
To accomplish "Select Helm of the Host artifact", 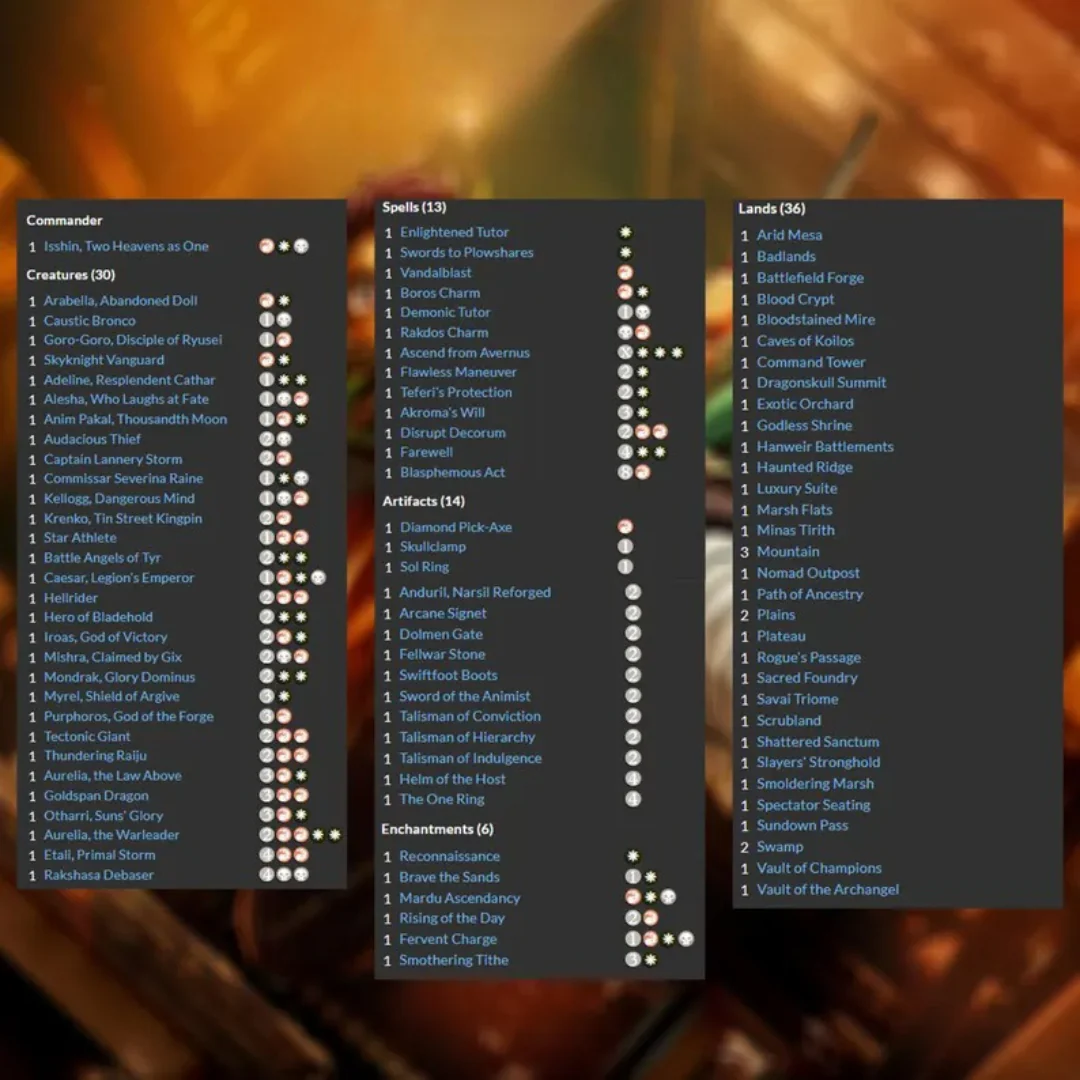I will pos(453,779).
